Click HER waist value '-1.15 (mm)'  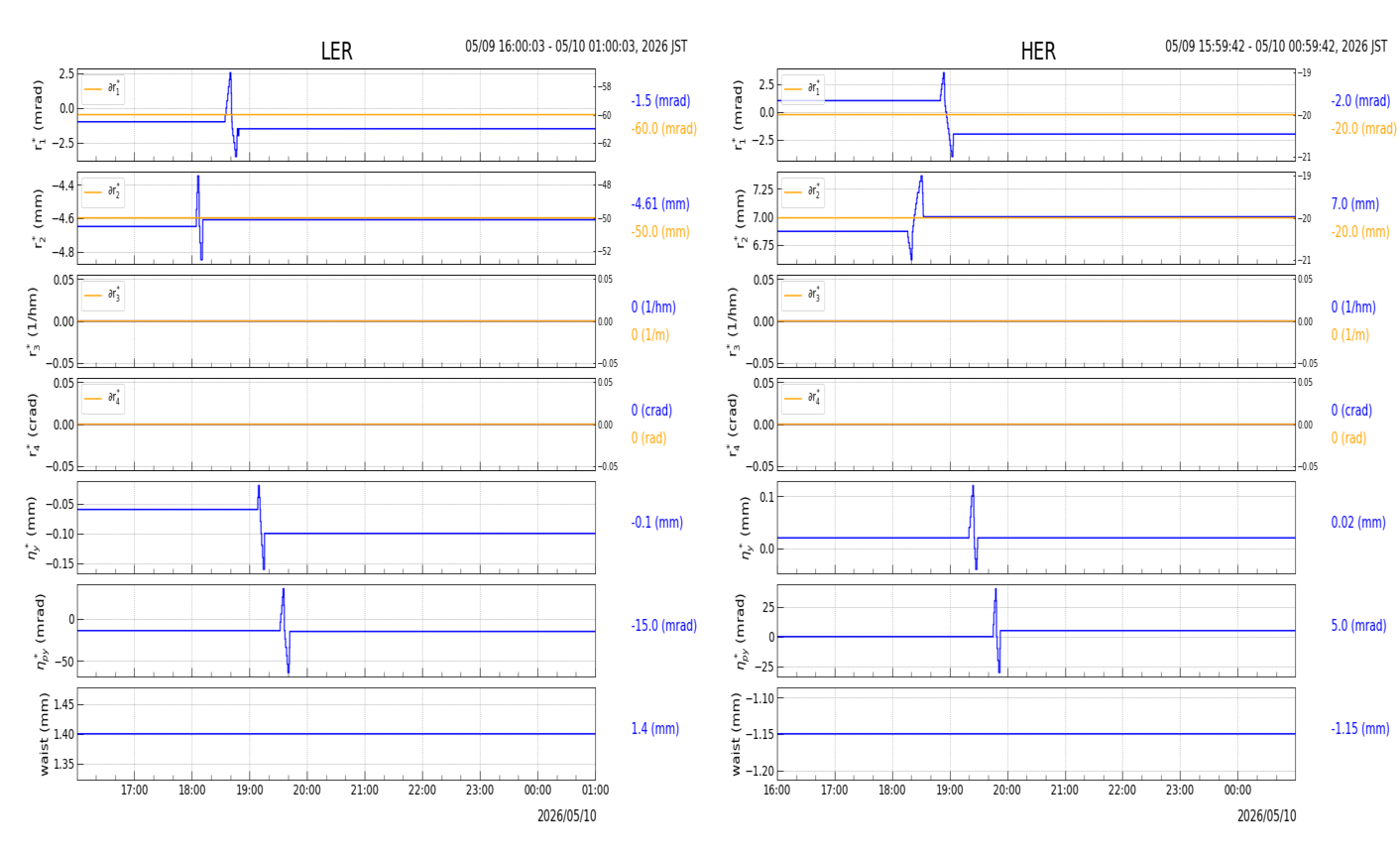point(1359,729)
